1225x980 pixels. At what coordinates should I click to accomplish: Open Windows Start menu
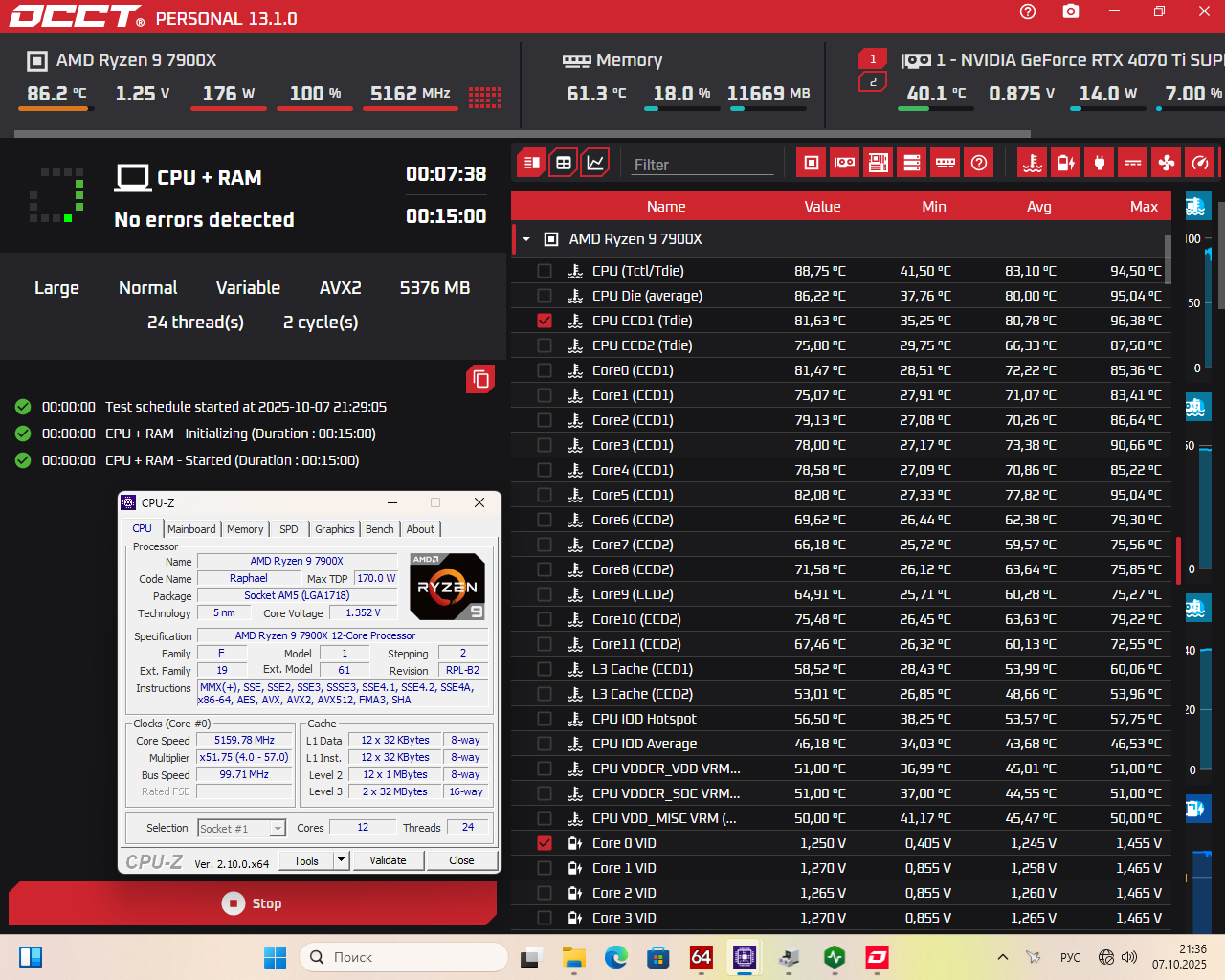click(275, 957)
